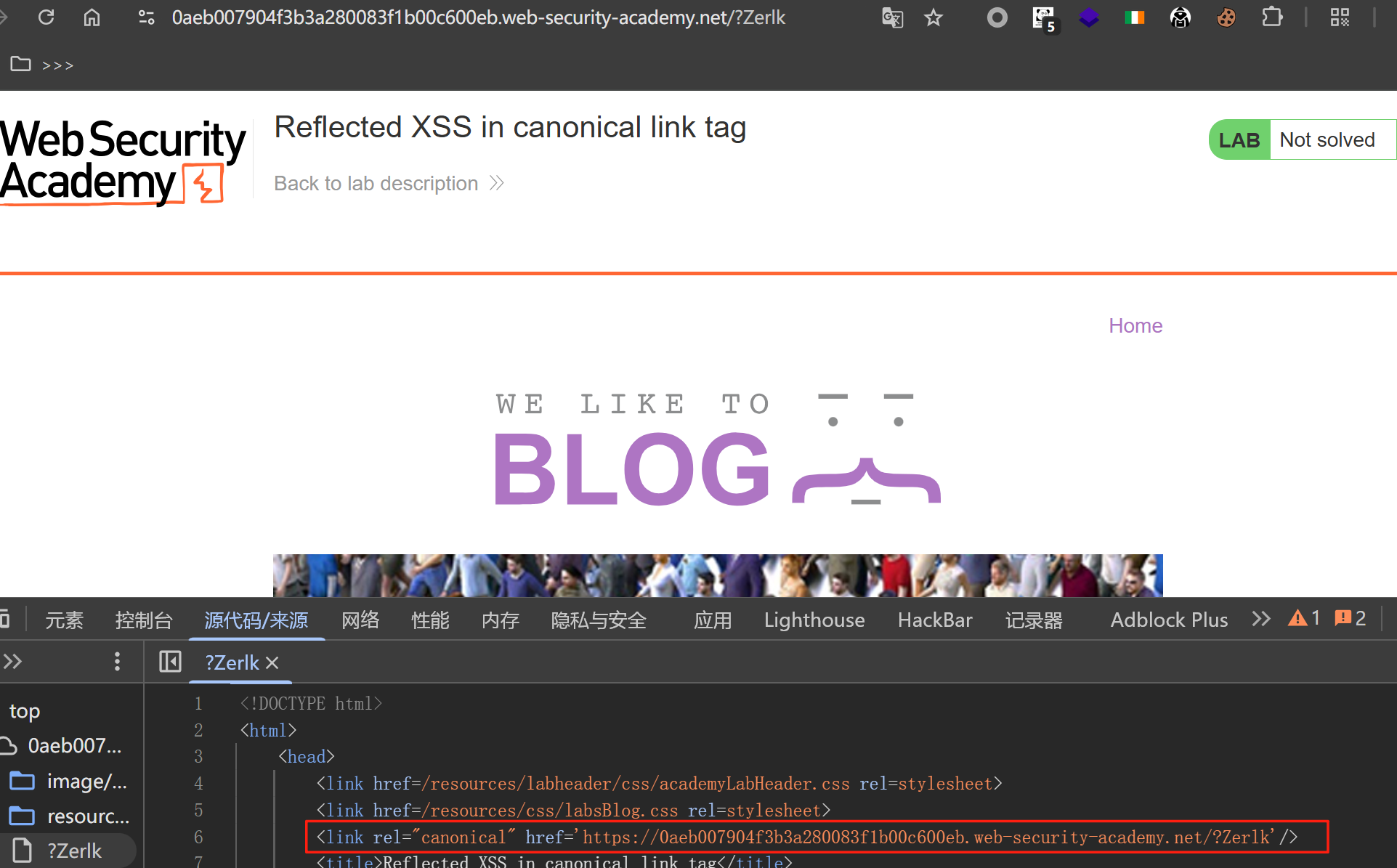Close the ?Zerlk source file tab
Screen dimensions: 1397x868
272,662
